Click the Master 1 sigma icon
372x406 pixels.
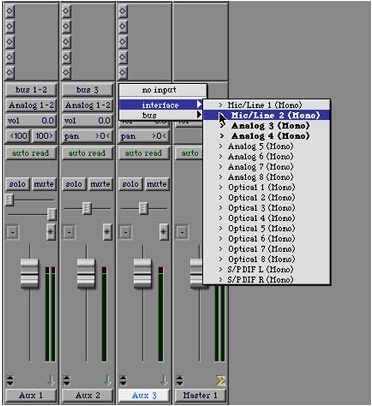(x=220, y=380)
